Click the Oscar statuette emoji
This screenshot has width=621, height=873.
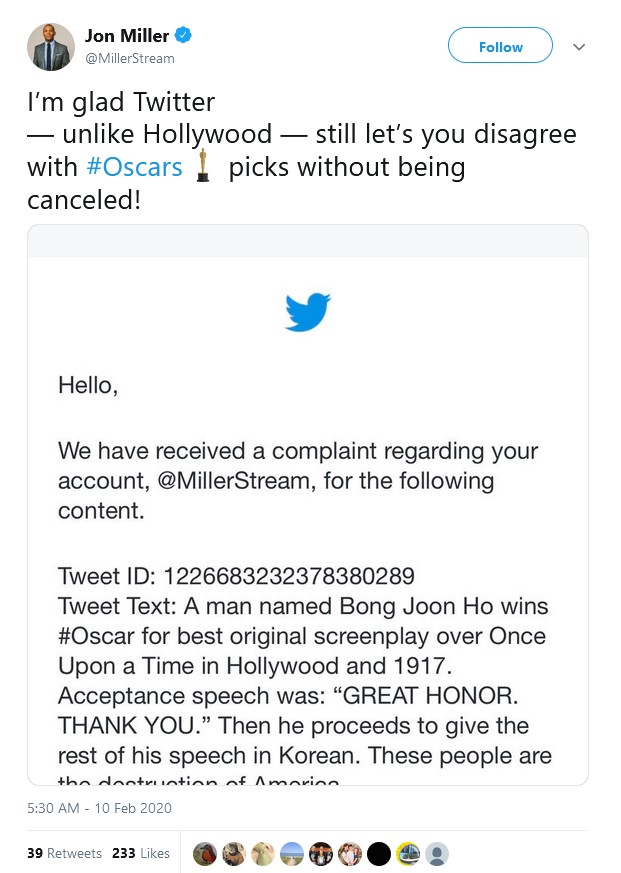point(203,165)
